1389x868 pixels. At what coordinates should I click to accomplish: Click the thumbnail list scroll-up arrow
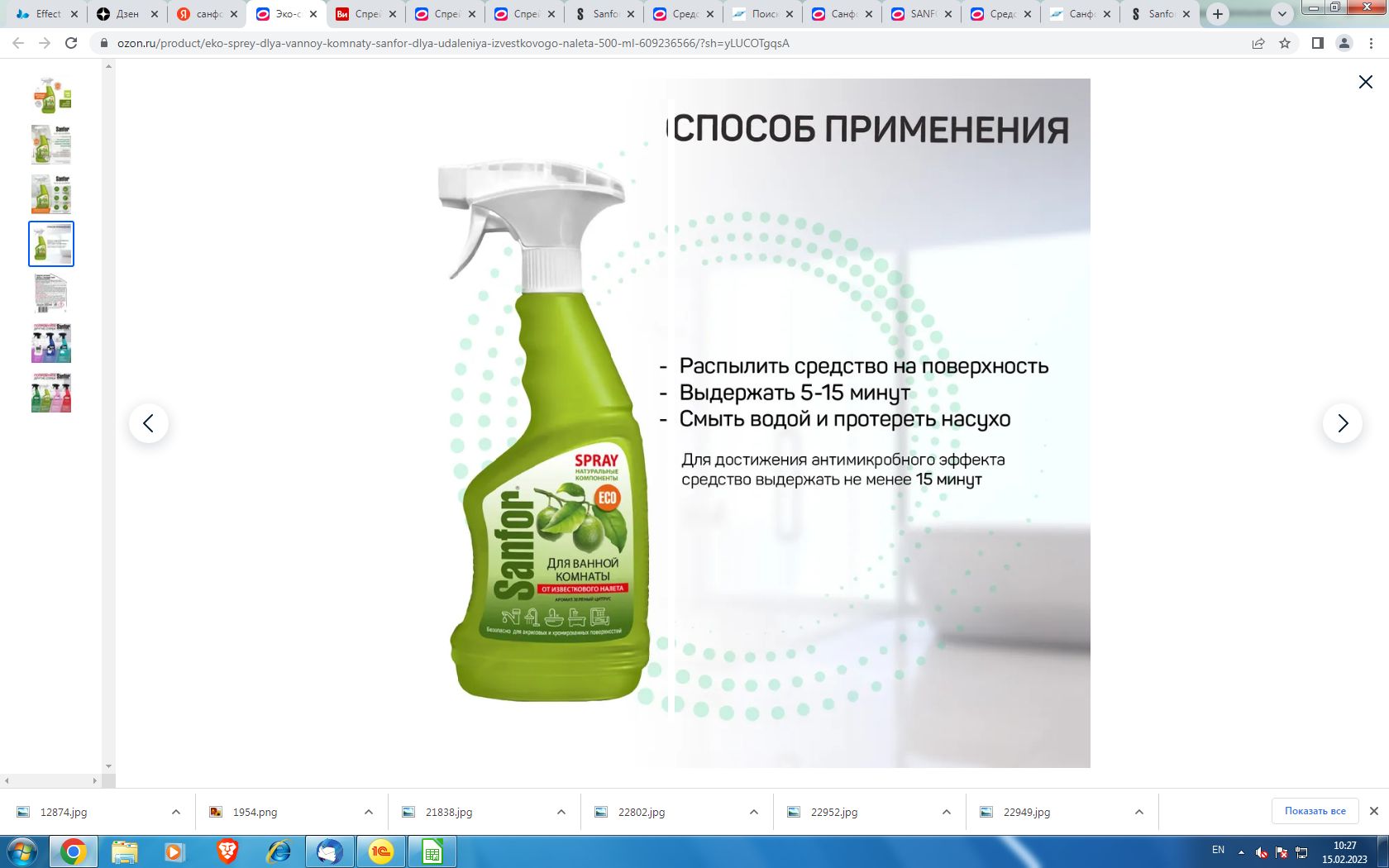click(108, 66)
